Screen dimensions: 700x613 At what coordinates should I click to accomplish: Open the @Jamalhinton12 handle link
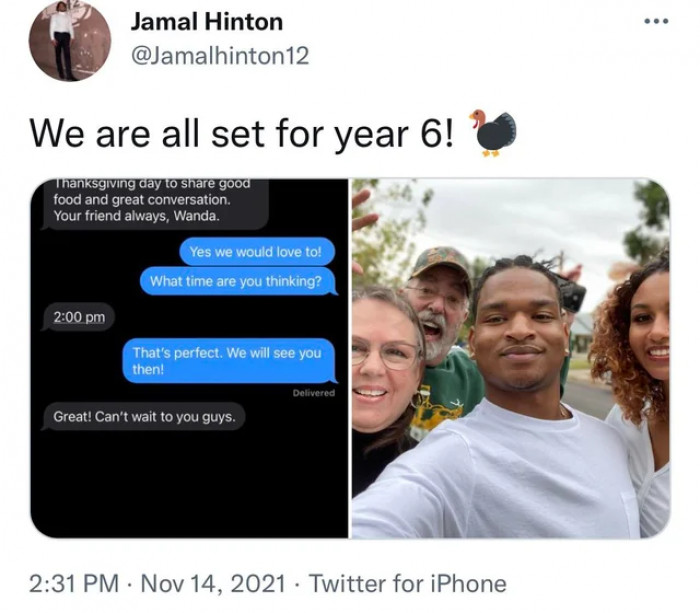point(220,56)
